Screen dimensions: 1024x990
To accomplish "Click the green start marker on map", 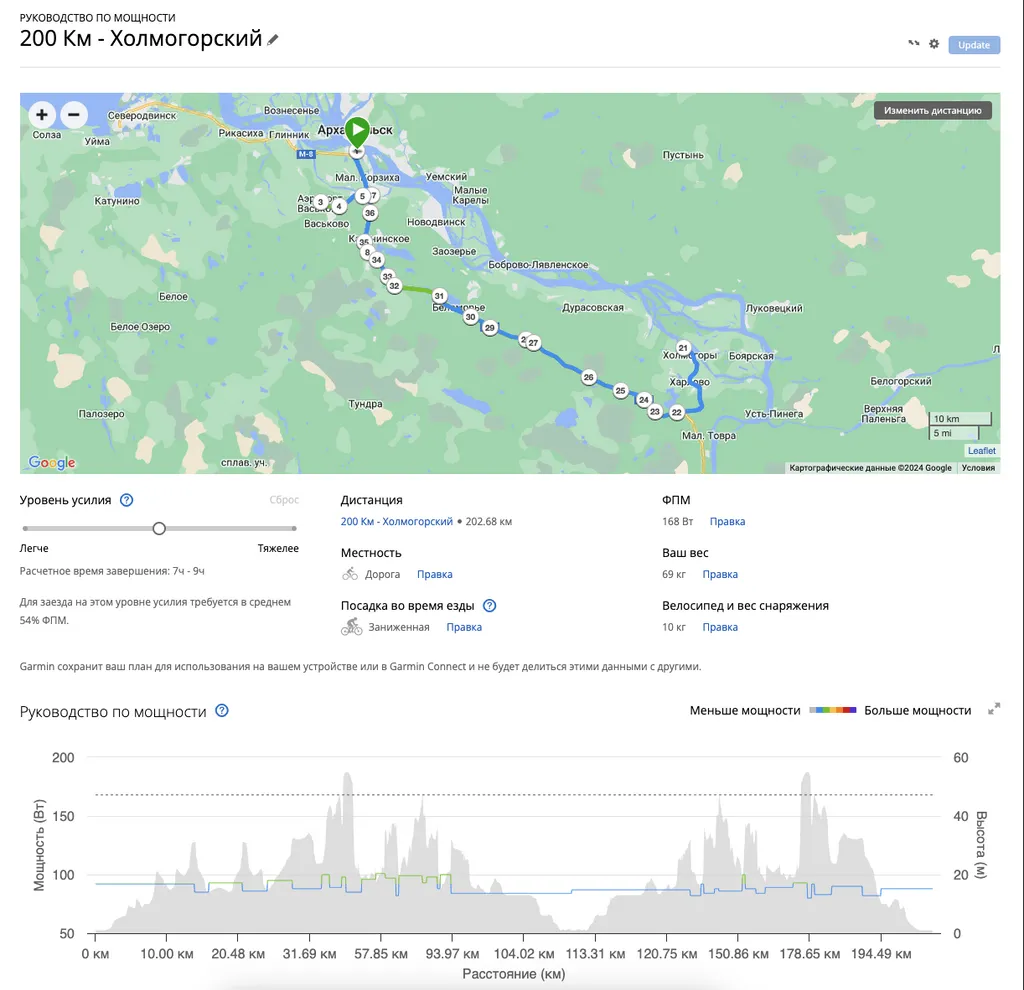I will 357,132.
